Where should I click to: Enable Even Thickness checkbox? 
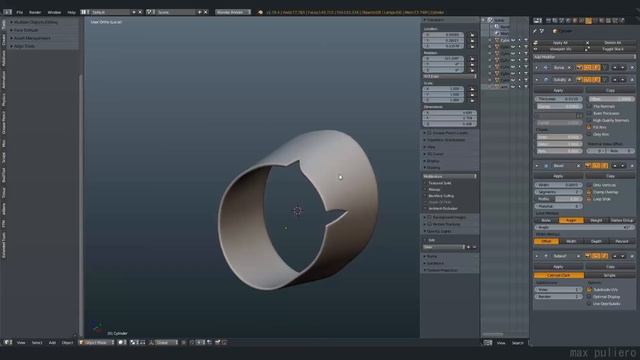[589, 113]
